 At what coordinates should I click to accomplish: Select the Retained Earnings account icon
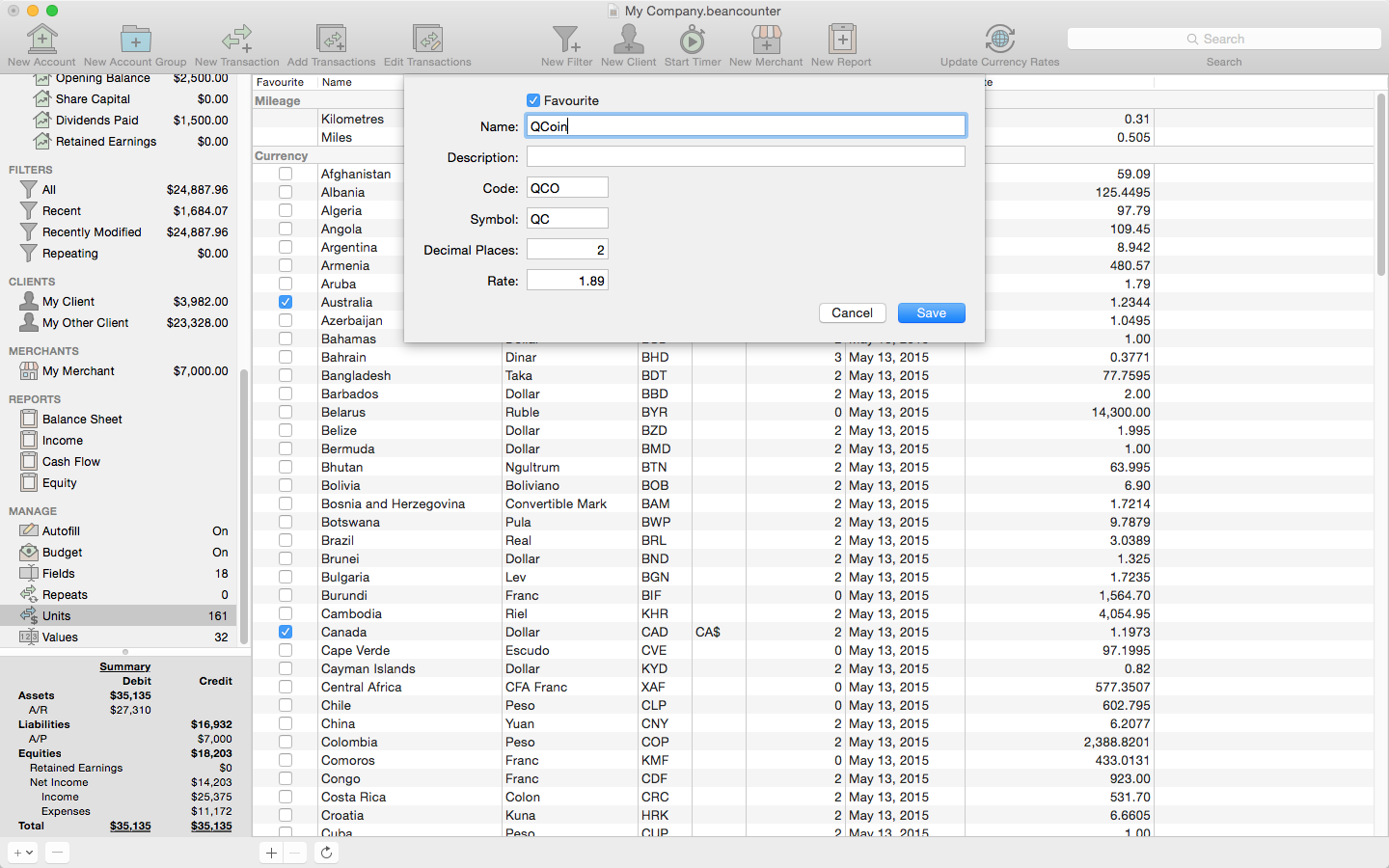click(x=41, y=141)
